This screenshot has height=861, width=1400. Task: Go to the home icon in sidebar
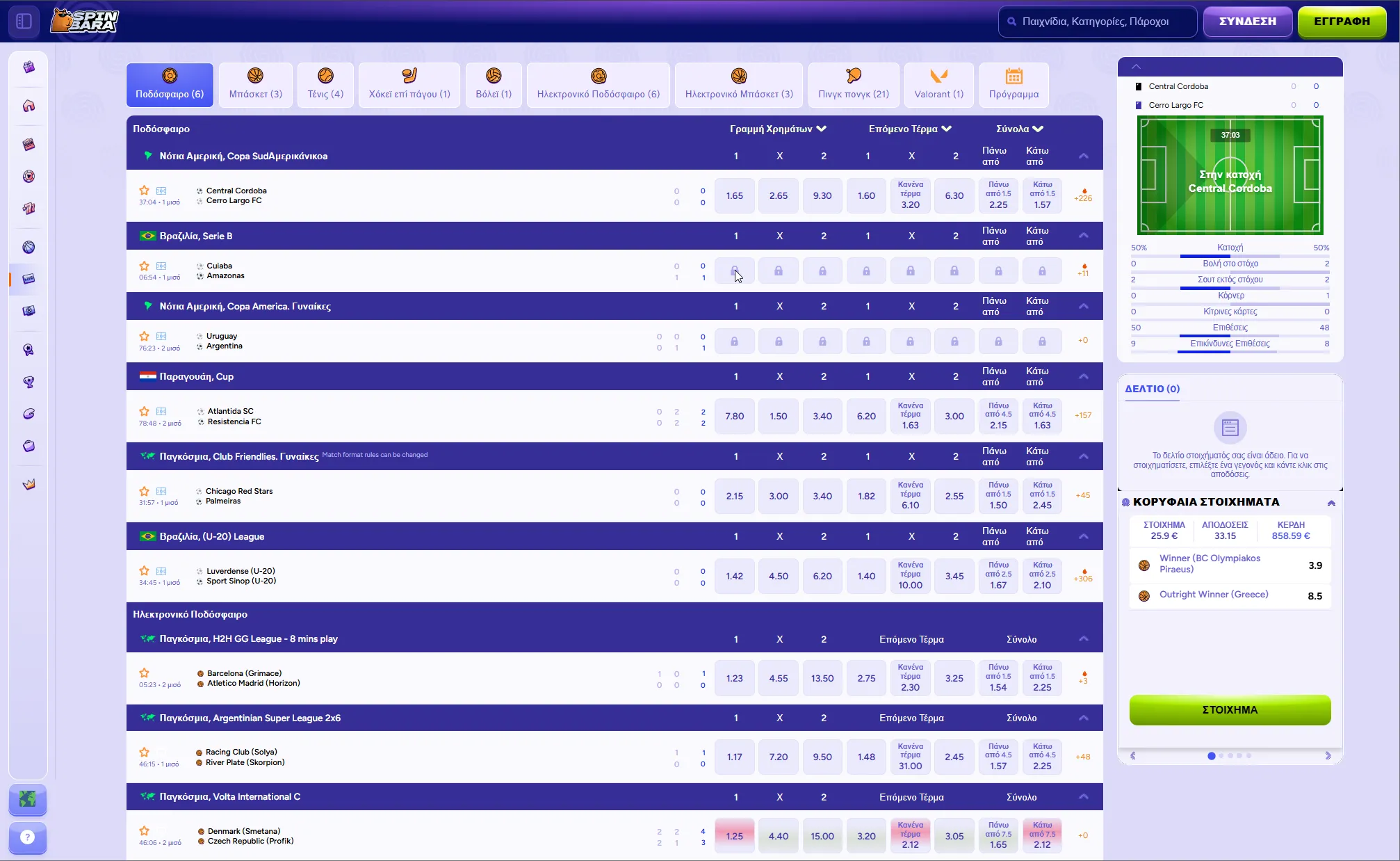[x=29, y=106]
